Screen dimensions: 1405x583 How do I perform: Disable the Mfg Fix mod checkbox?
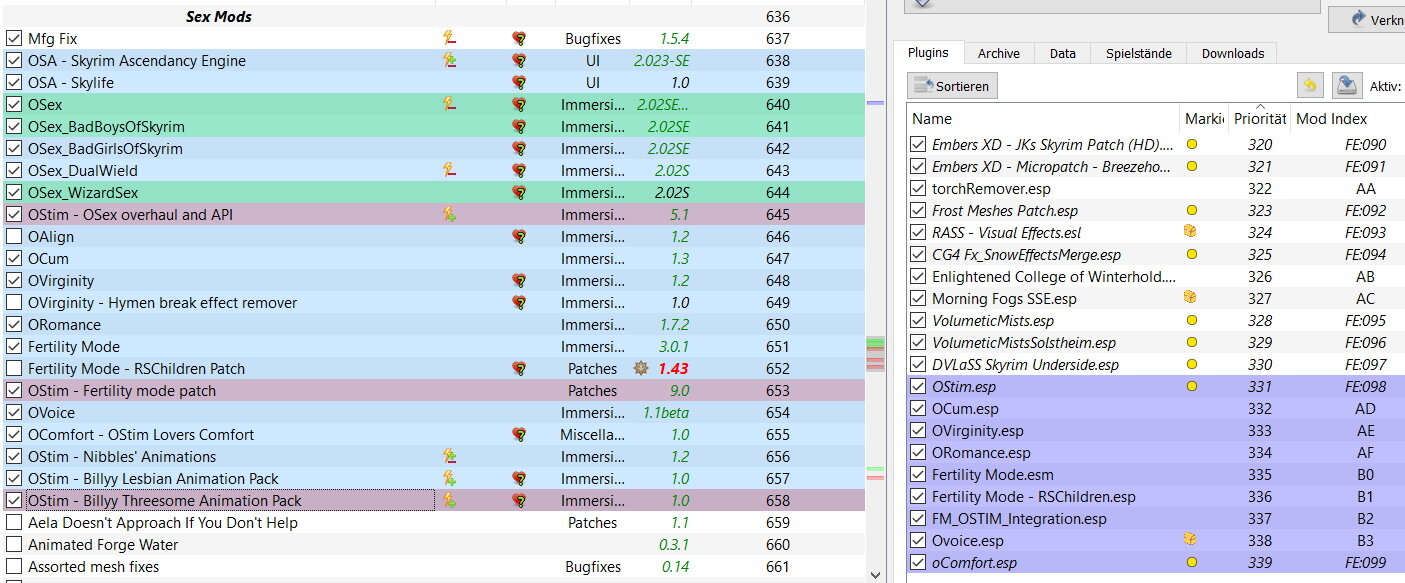[14, 39]
